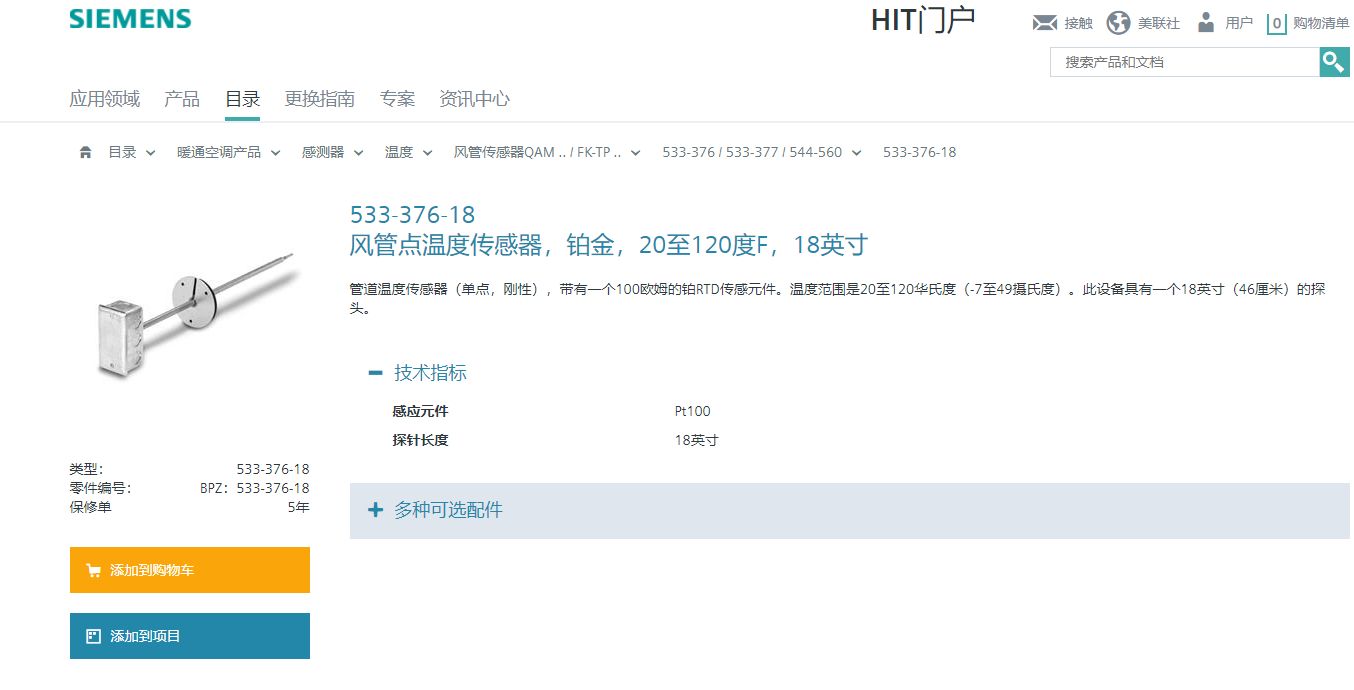Open the 应用领域 navigation tab
Viewport: 1354px width, 690px height.
tap(104, 99)
